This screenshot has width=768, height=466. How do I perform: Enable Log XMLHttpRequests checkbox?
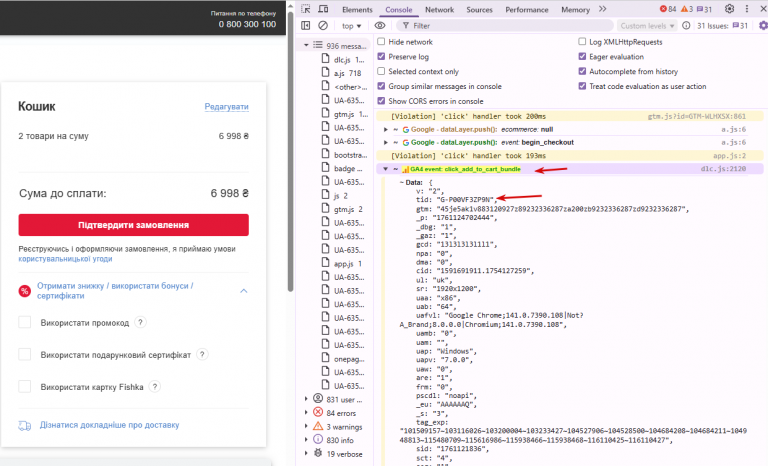pyautogui.click(x=582, y=42)
